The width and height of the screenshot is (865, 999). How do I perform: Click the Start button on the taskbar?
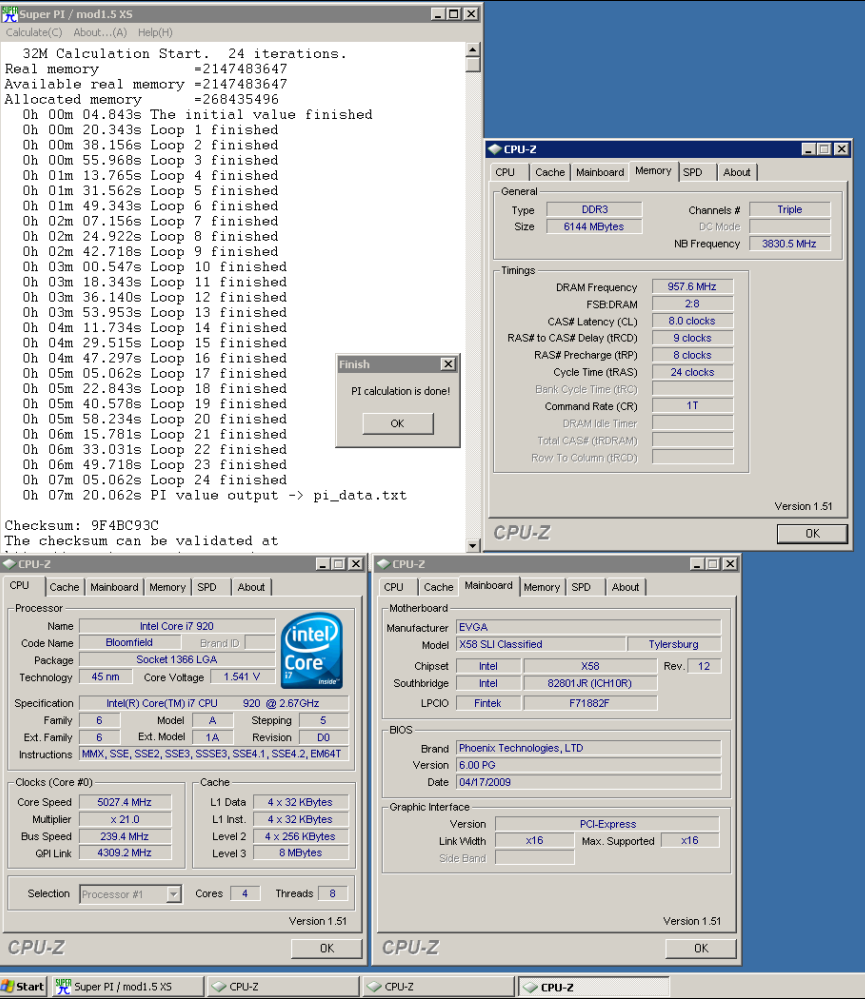click(x=23, y=986)
